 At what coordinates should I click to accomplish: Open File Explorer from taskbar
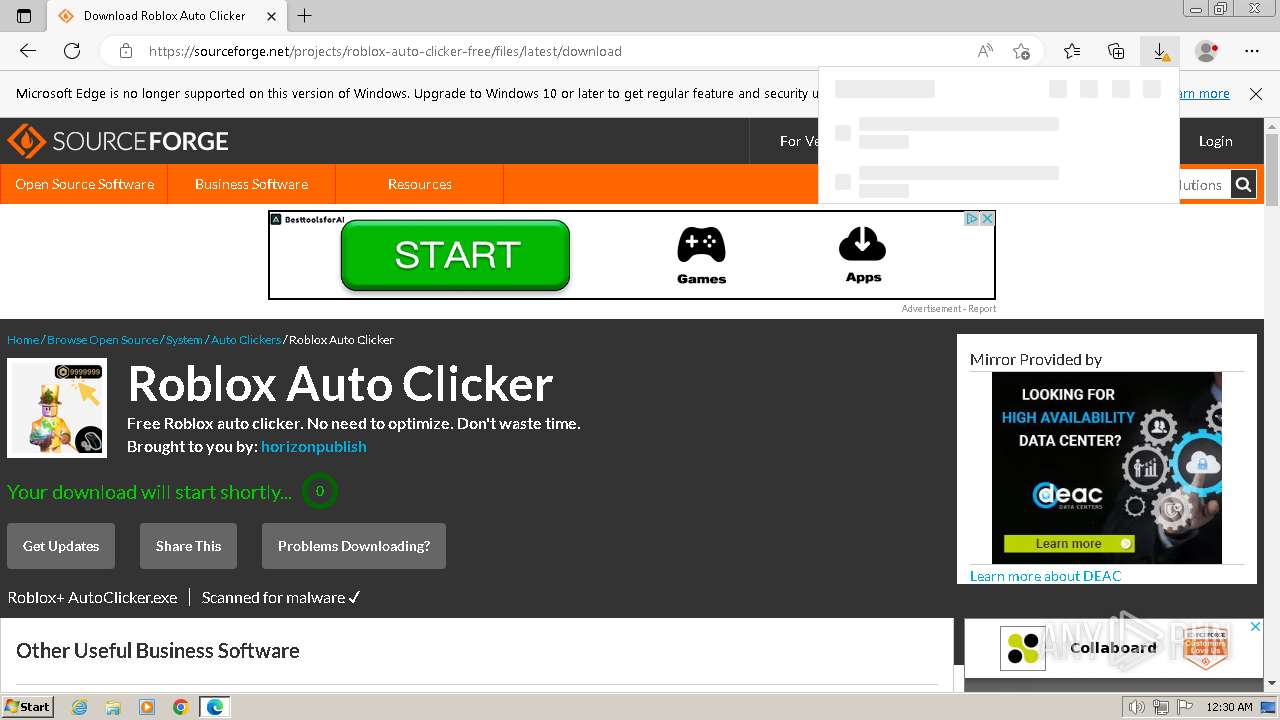pos(113,707)
